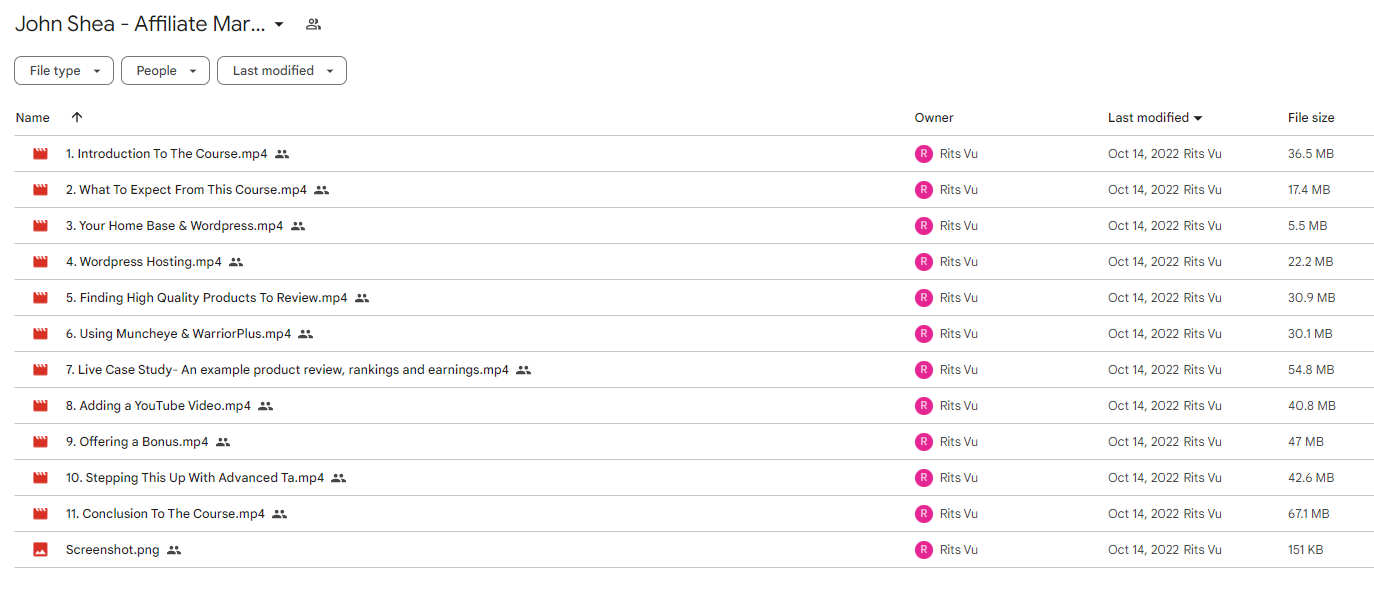The width and height of the screenshot is (1374, 598).
Task: Click the Rits Vu avatar on Offering a Bonus row
Action: click(923, 442)
